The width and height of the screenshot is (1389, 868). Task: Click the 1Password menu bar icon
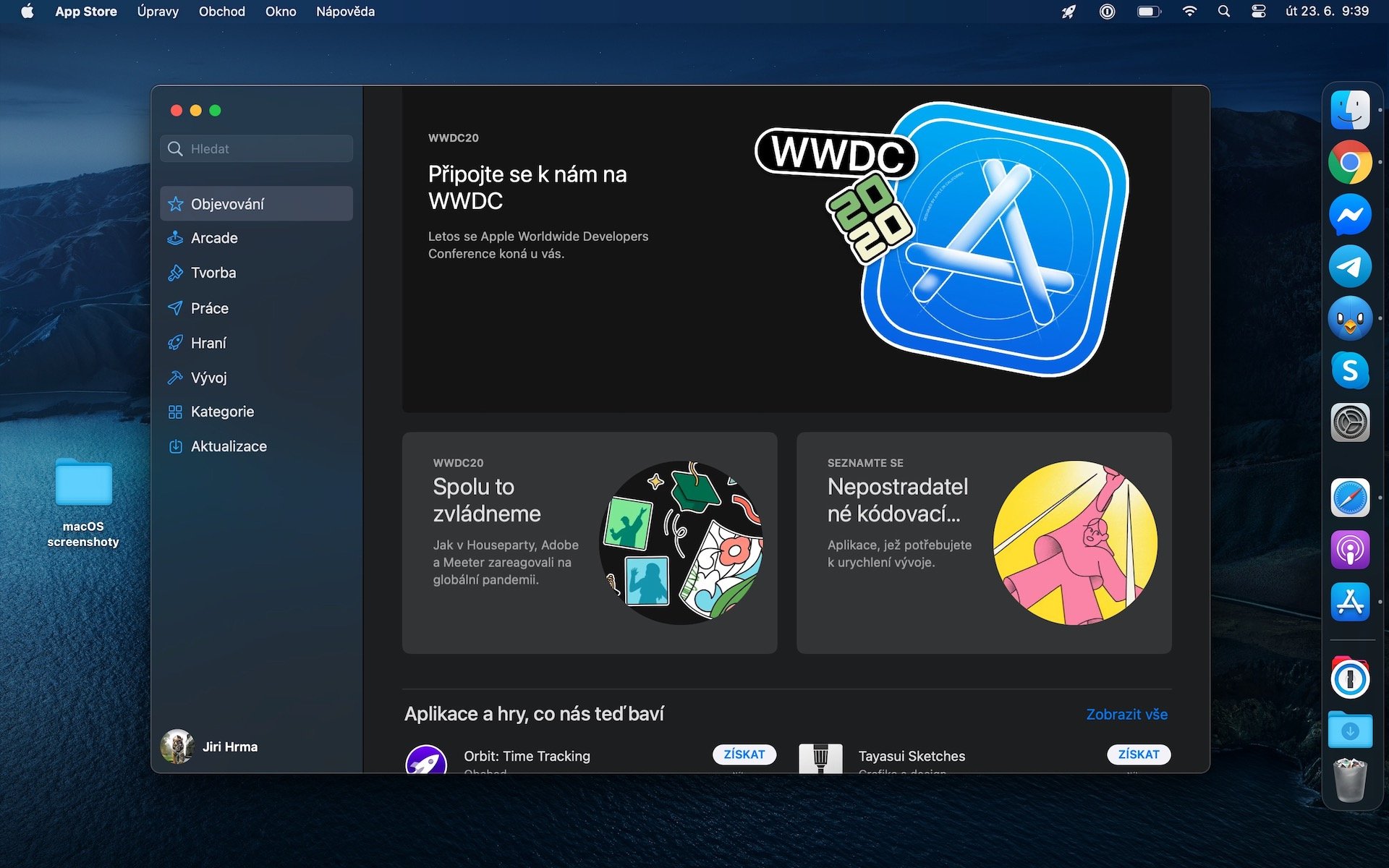click(1107, 12)
